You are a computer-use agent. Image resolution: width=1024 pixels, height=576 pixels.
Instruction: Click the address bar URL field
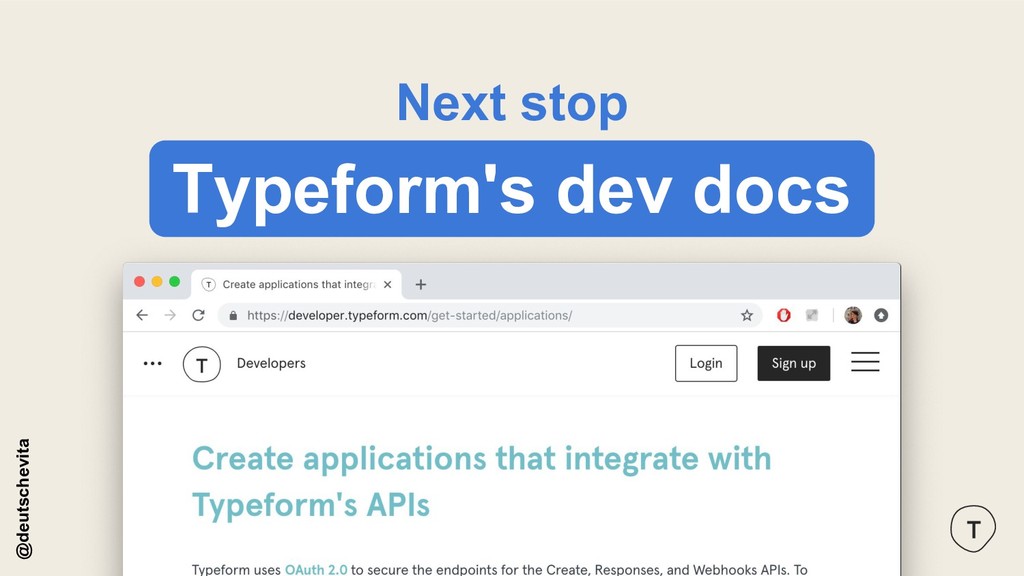pyautogui.click(x=490, y=315)
